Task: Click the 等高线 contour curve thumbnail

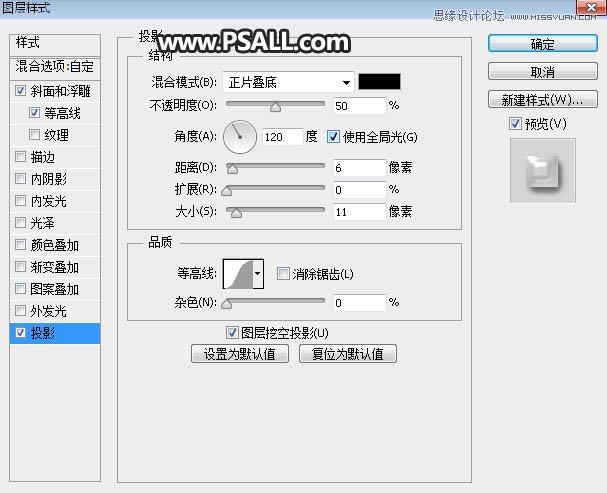Action: pos(238,274)
